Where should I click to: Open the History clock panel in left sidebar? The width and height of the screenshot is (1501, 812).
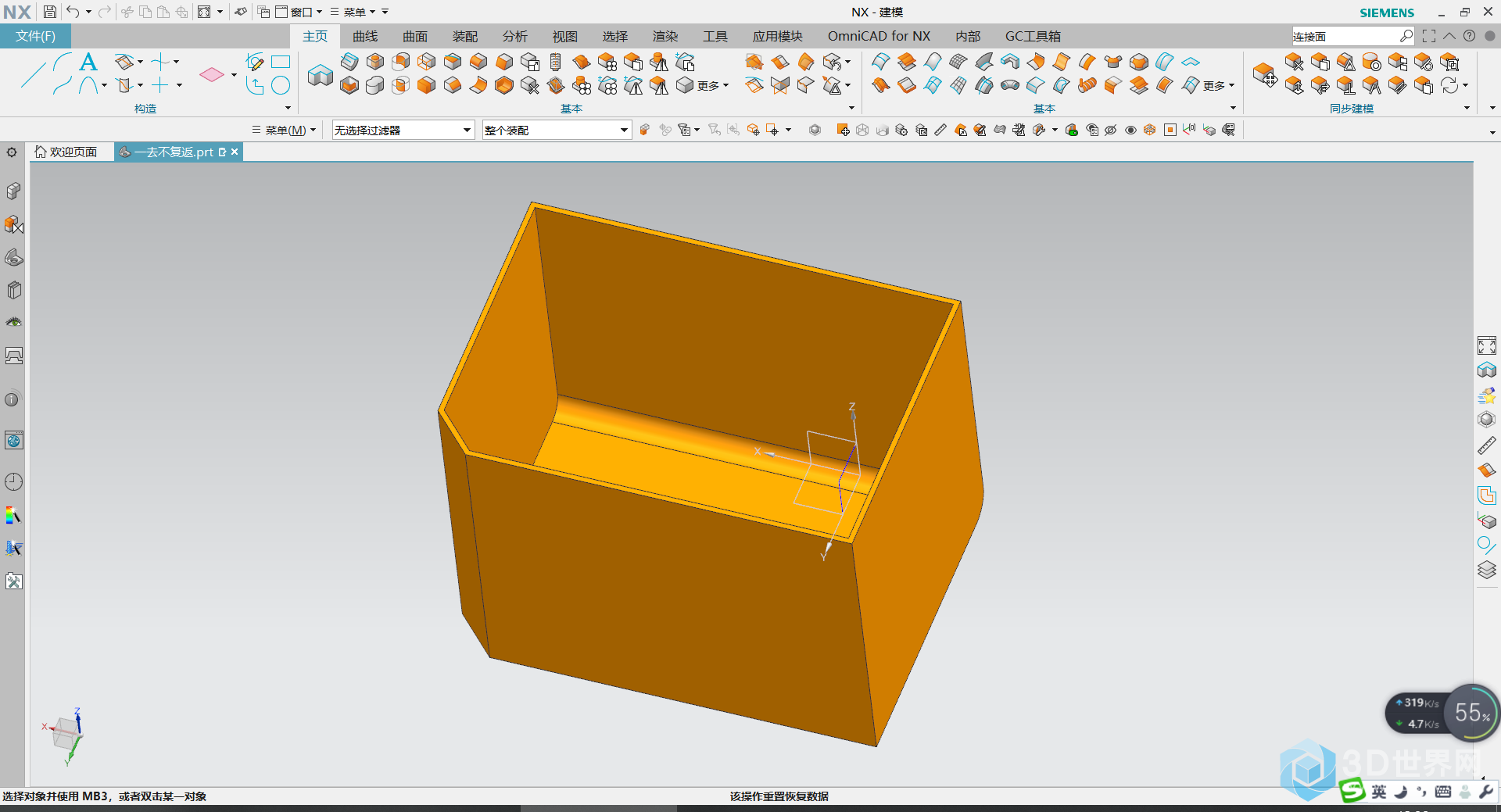click(x=13, y=481)
